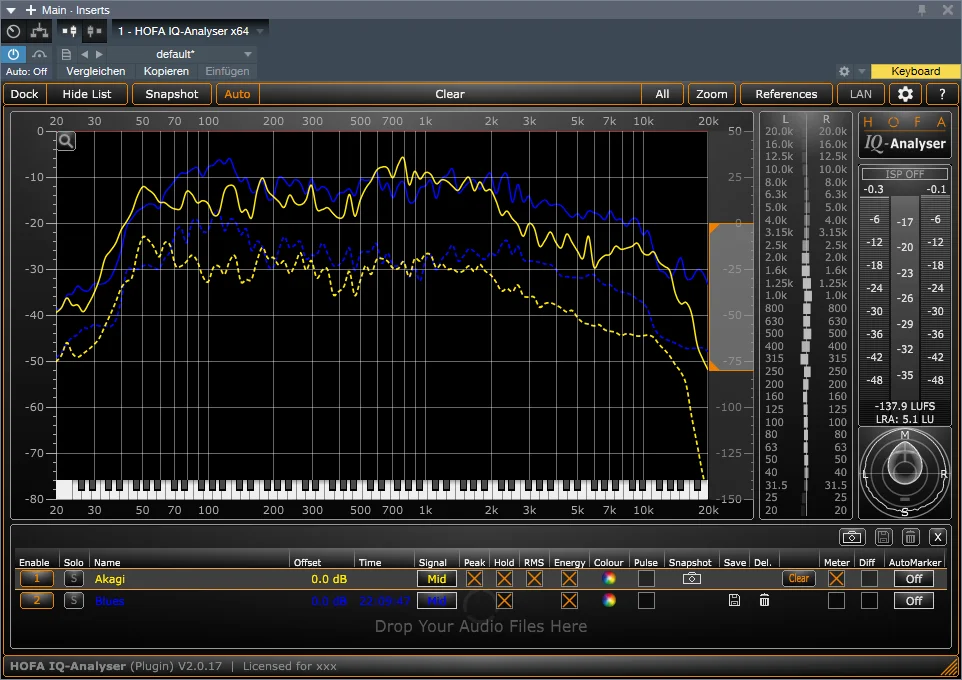Go to previous preset with left arrow

point(85,54)
